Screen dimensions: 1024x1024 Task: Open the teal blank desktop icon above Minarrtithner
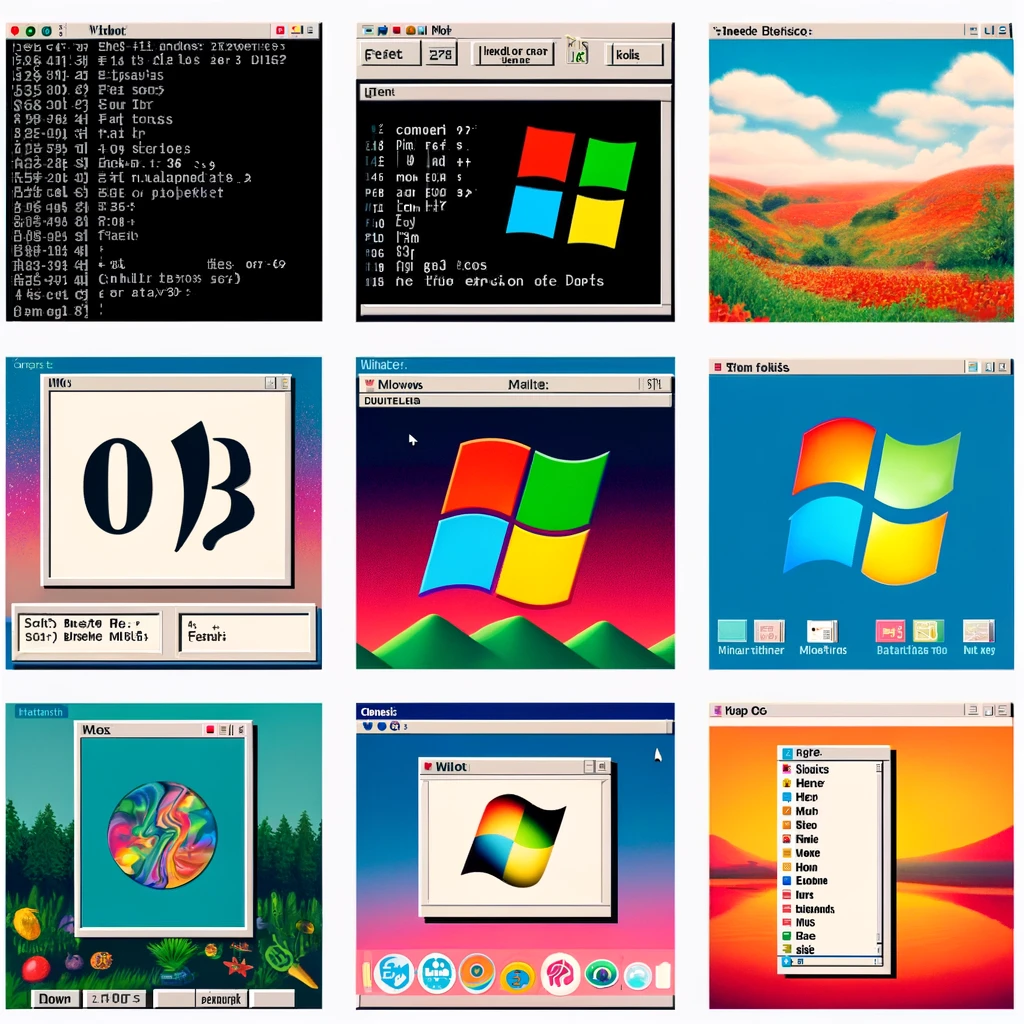(732, 631)
